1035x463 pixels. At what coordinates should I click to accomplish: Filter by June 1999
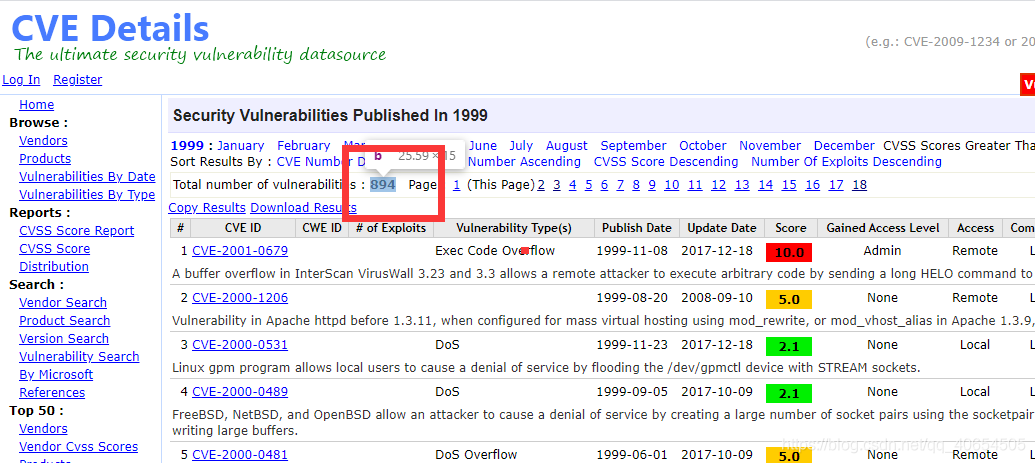click(x=483, y=145)
